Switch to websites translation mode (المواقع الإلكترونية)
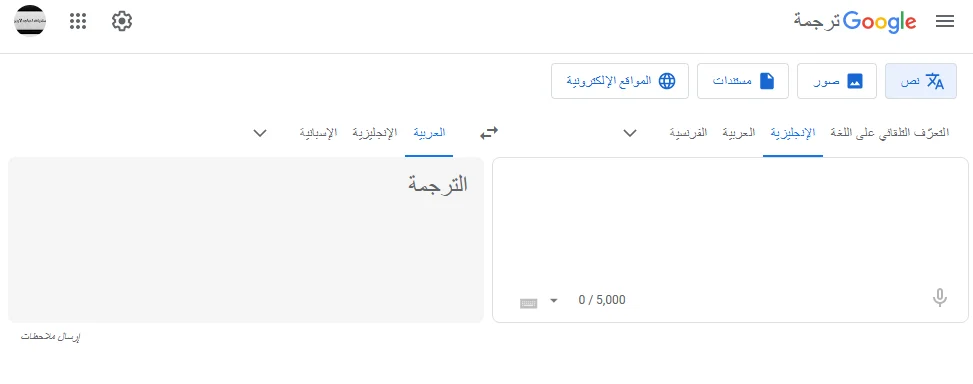Screen dimensions: 973x384 tap(620, 81)
